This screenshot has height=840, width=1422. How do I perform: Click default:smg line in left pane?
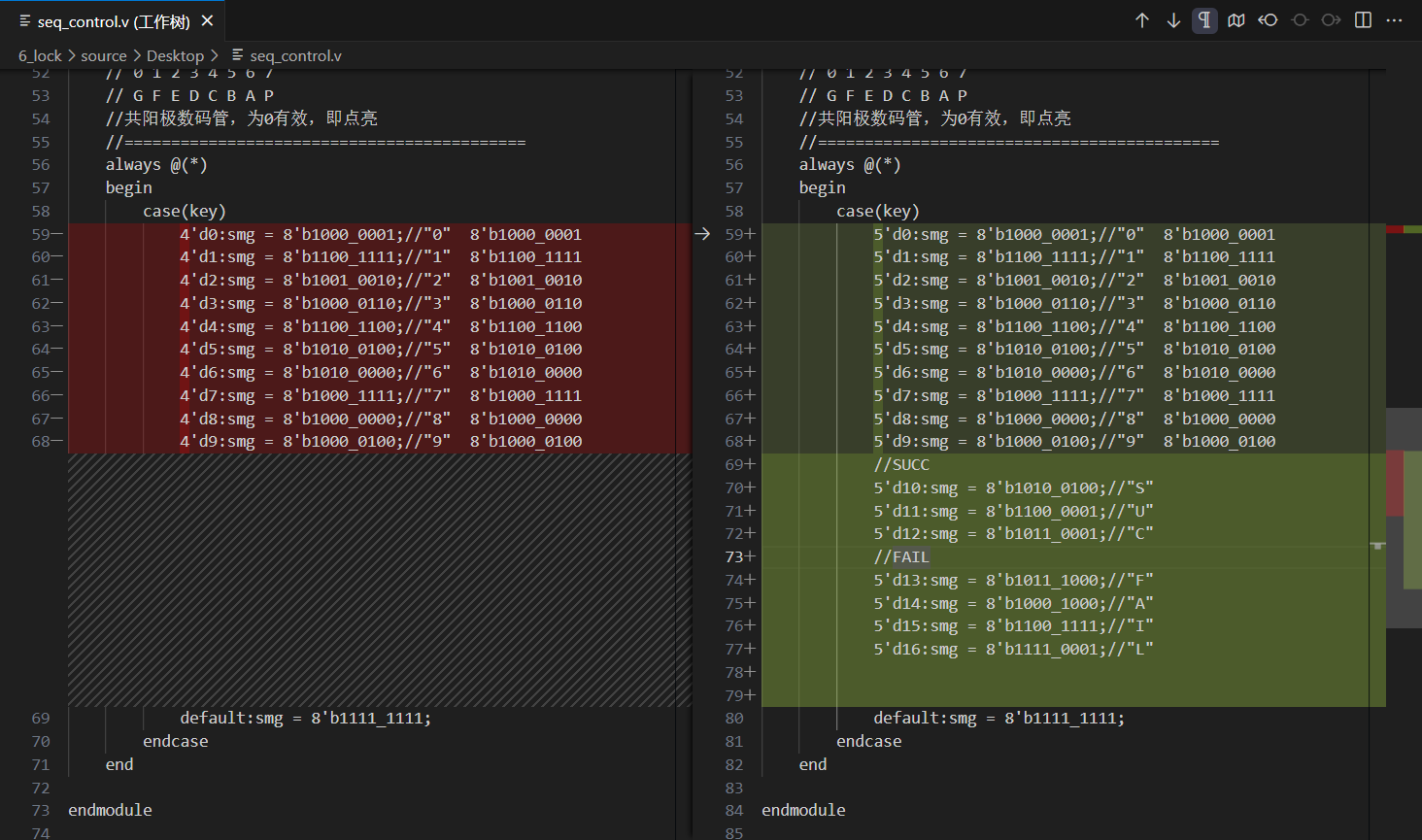pyautogui.click(x=305, y=719)
